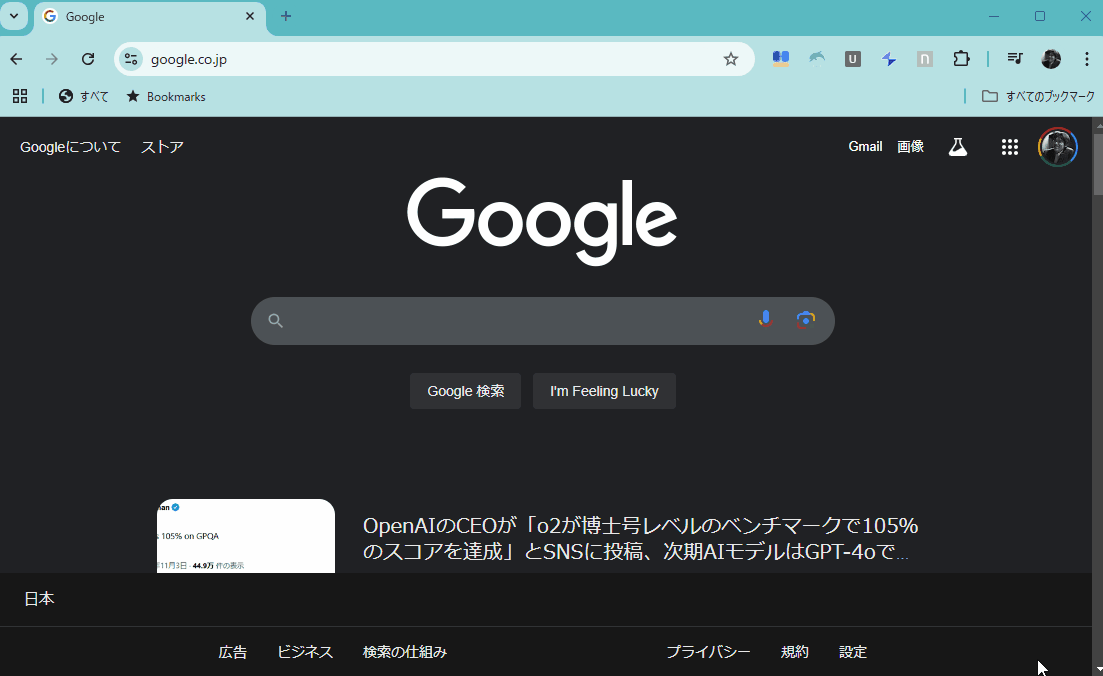
Task: Click the page vertical scrollbar thumb
Action: [x=1098, y=163]
